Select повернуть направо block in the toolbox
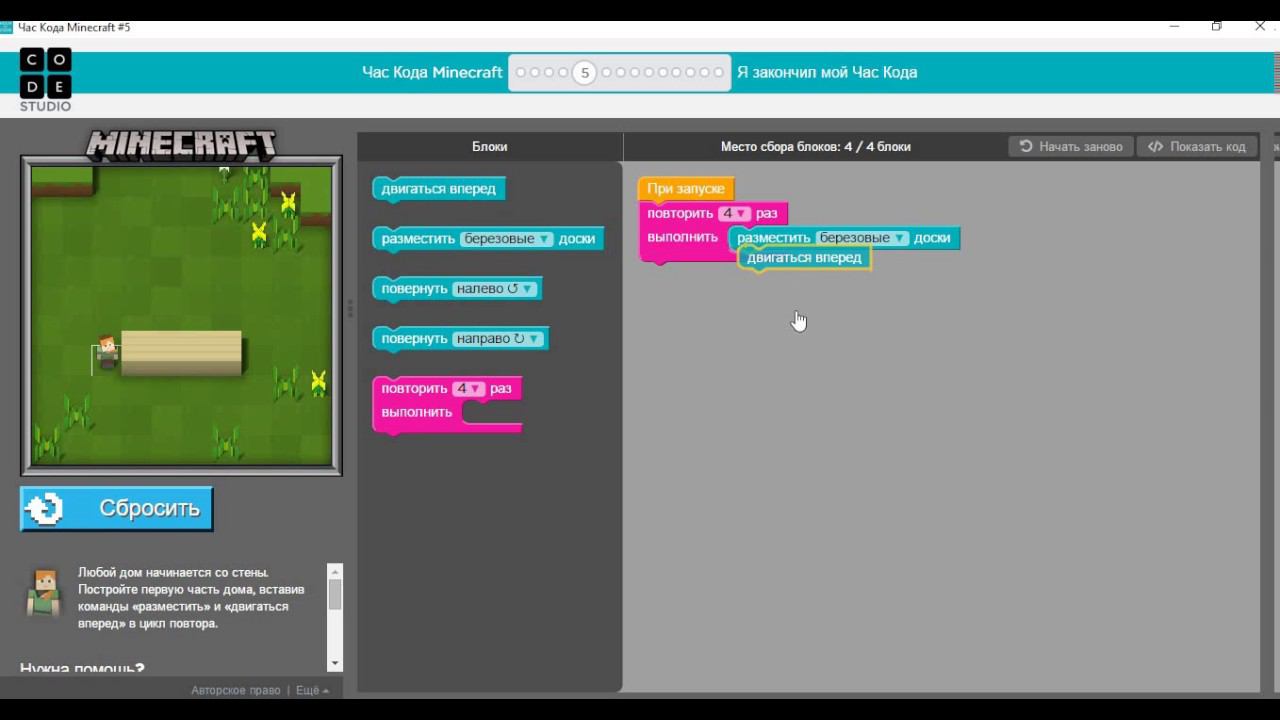Viewport: 1280px width, 720px height. (460, 339)
